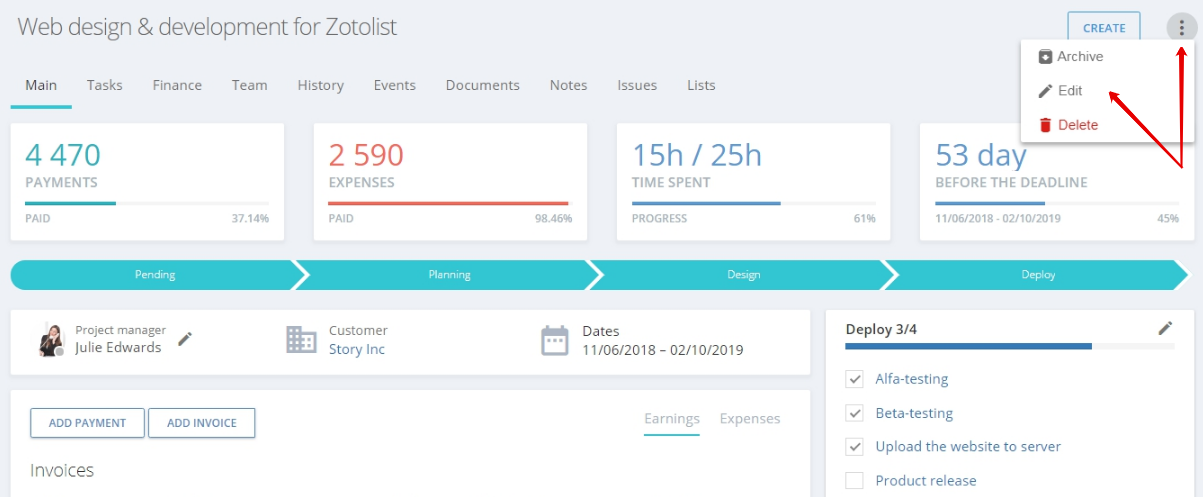
Task: Click the 2 590 expenses value
Action: point(366,155)
